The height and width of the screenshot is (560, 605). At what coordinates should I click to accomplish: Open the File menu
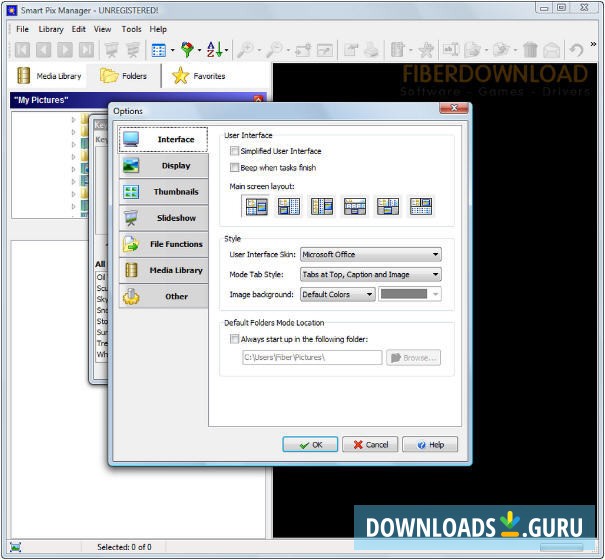click(x=22, y=29)
